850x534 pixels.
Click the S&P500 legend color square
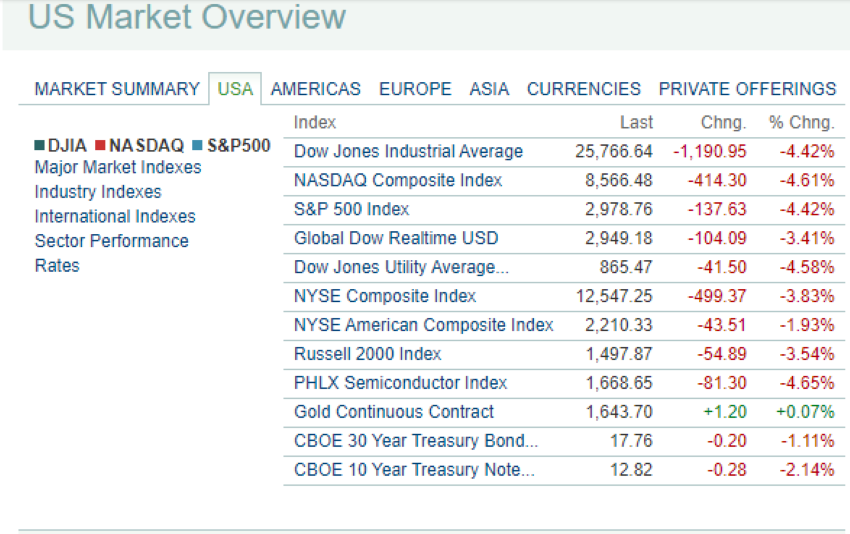pos(197,146)
